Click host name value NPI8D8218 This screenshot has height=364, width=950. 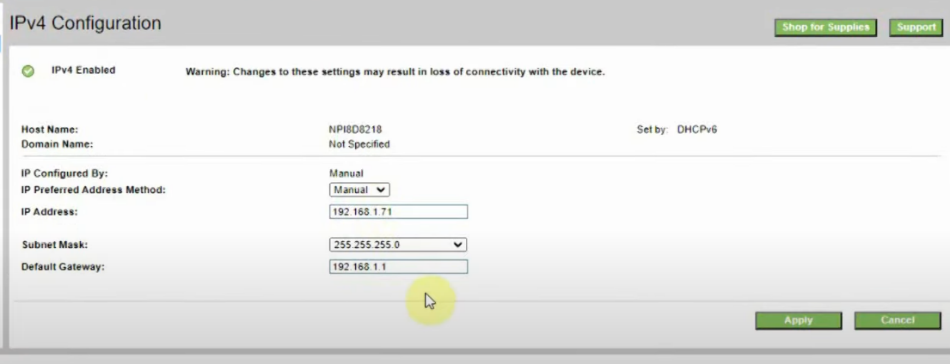(355, 129)
